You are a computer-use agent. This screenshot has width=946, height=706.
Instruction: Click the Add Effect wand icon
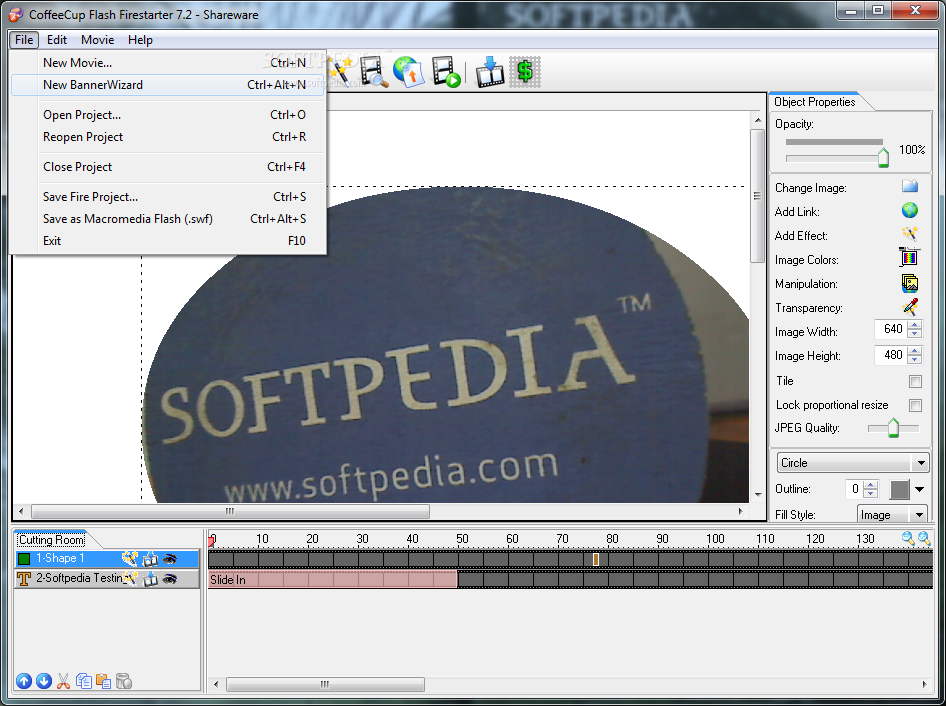910,234
